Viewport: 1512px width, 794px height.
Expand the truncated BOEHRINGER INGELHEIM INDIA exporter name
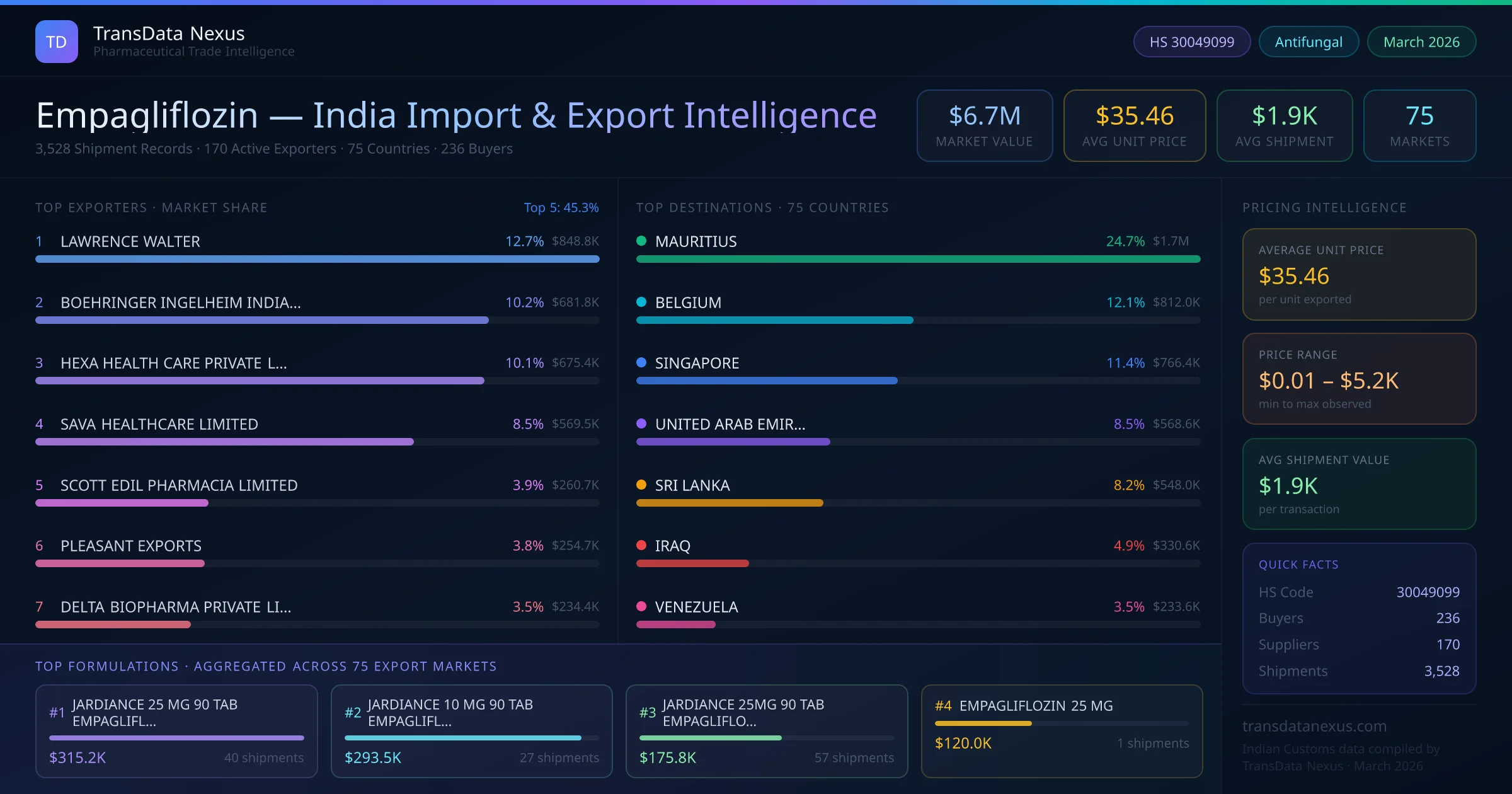181,302
